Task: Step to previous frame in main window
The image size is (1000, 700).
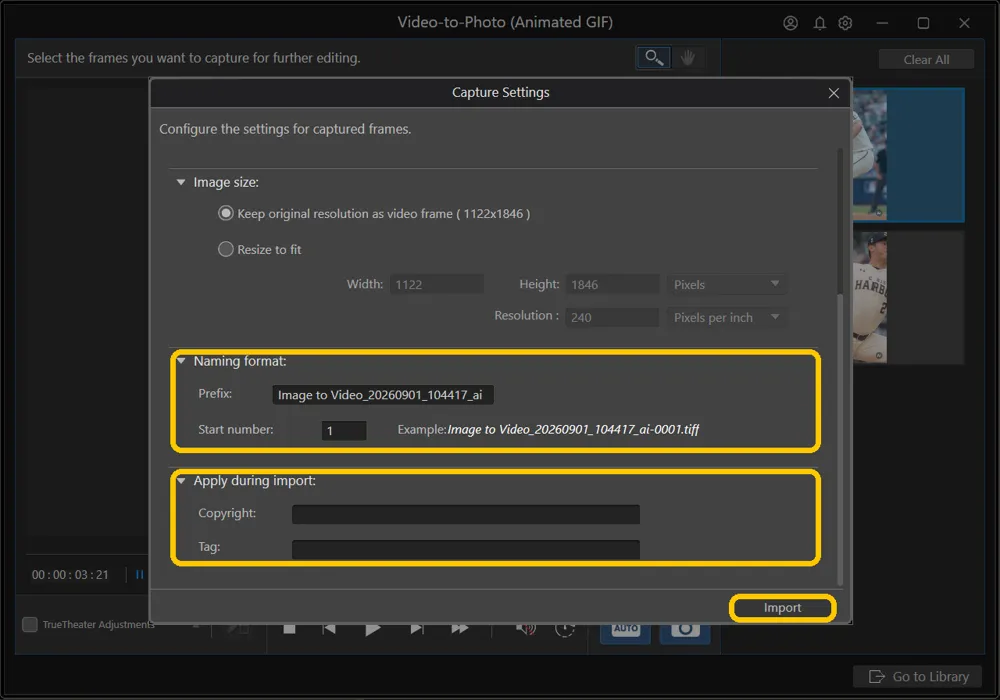Action: pos(329,629)
